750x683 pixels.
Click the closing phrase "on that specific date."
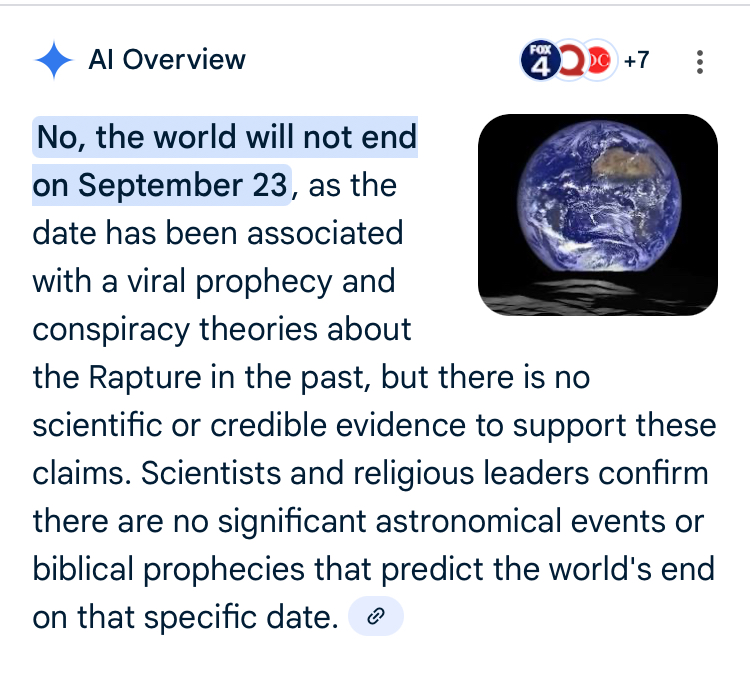pyautogui.click(x=186, y=617)
